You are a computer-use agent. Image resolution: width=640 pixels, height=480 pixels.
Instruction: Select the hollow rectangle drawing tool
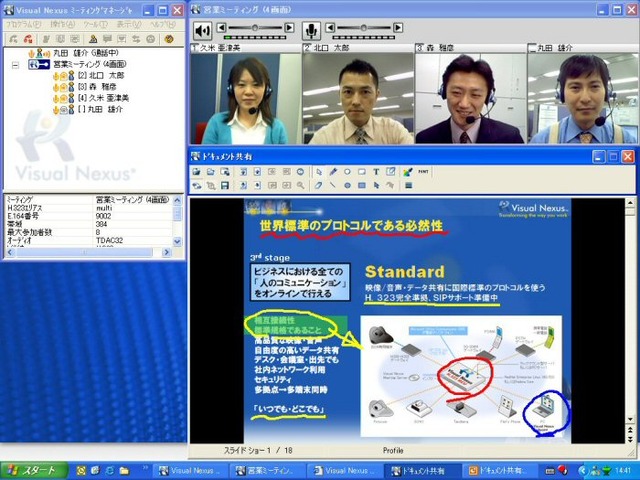(x=362, y=172)
